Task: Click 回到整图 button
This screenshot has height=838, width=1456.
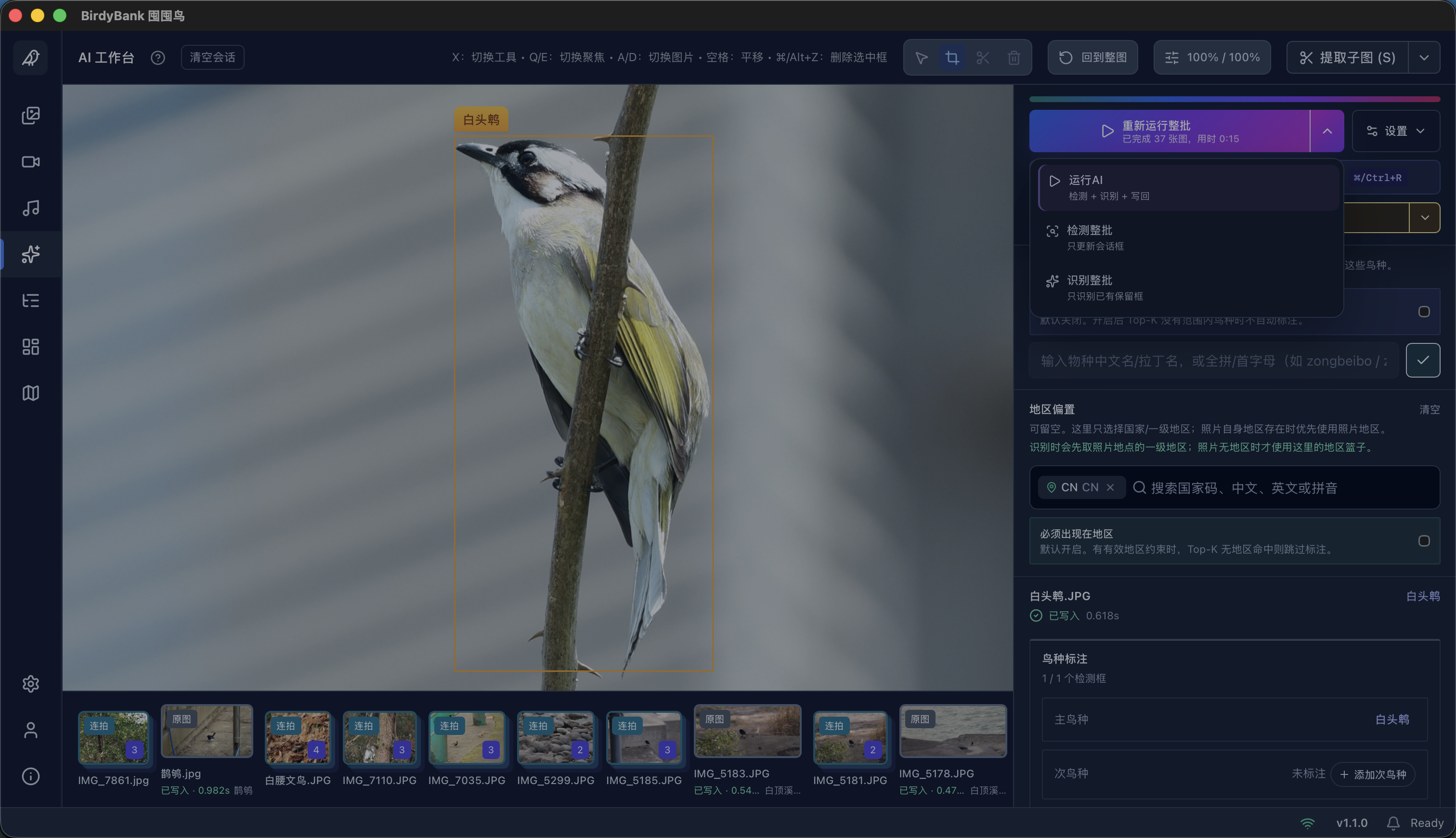Action: coord(1092,58)
